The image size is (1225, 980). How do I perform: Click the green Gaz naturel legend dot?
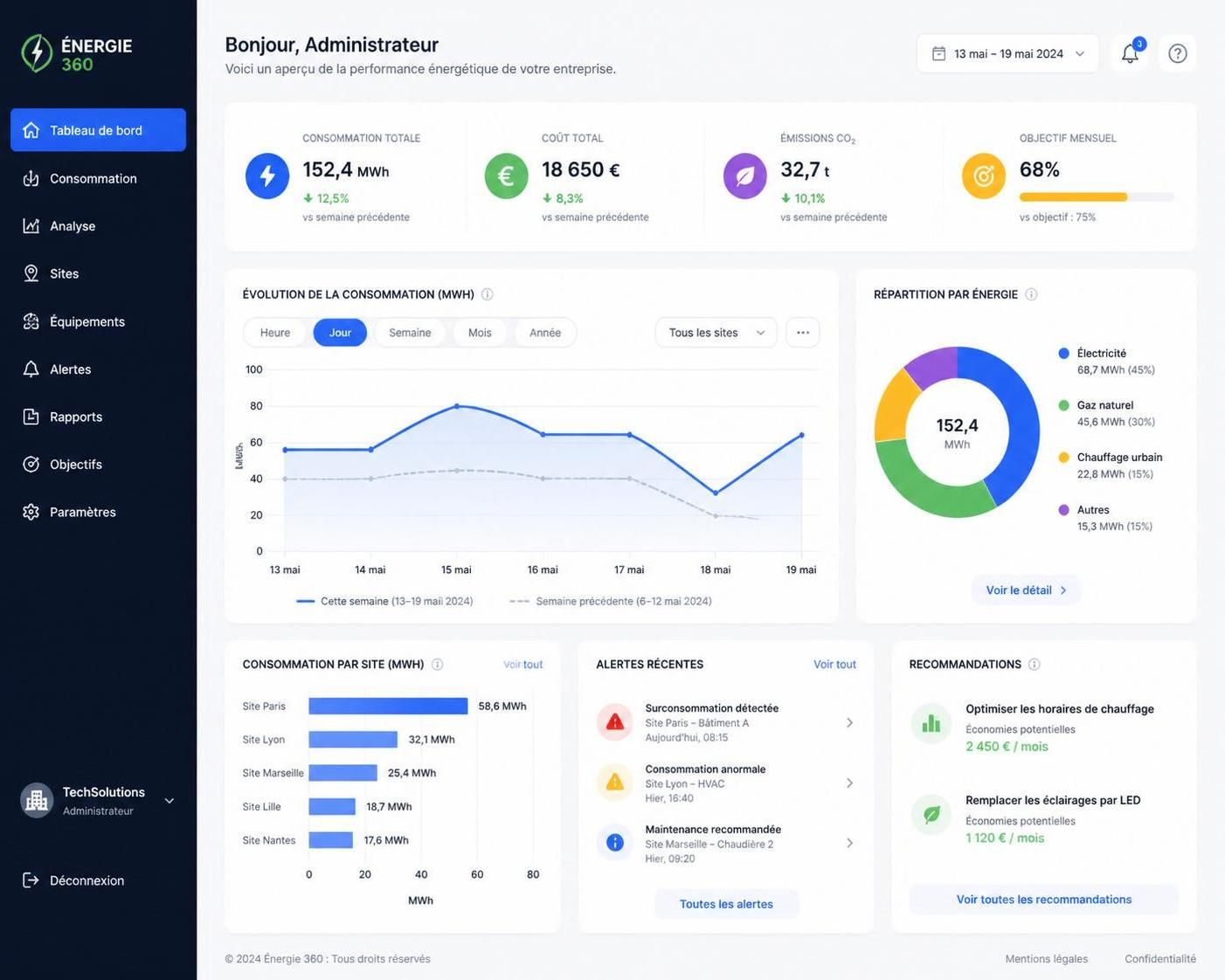1063,405
